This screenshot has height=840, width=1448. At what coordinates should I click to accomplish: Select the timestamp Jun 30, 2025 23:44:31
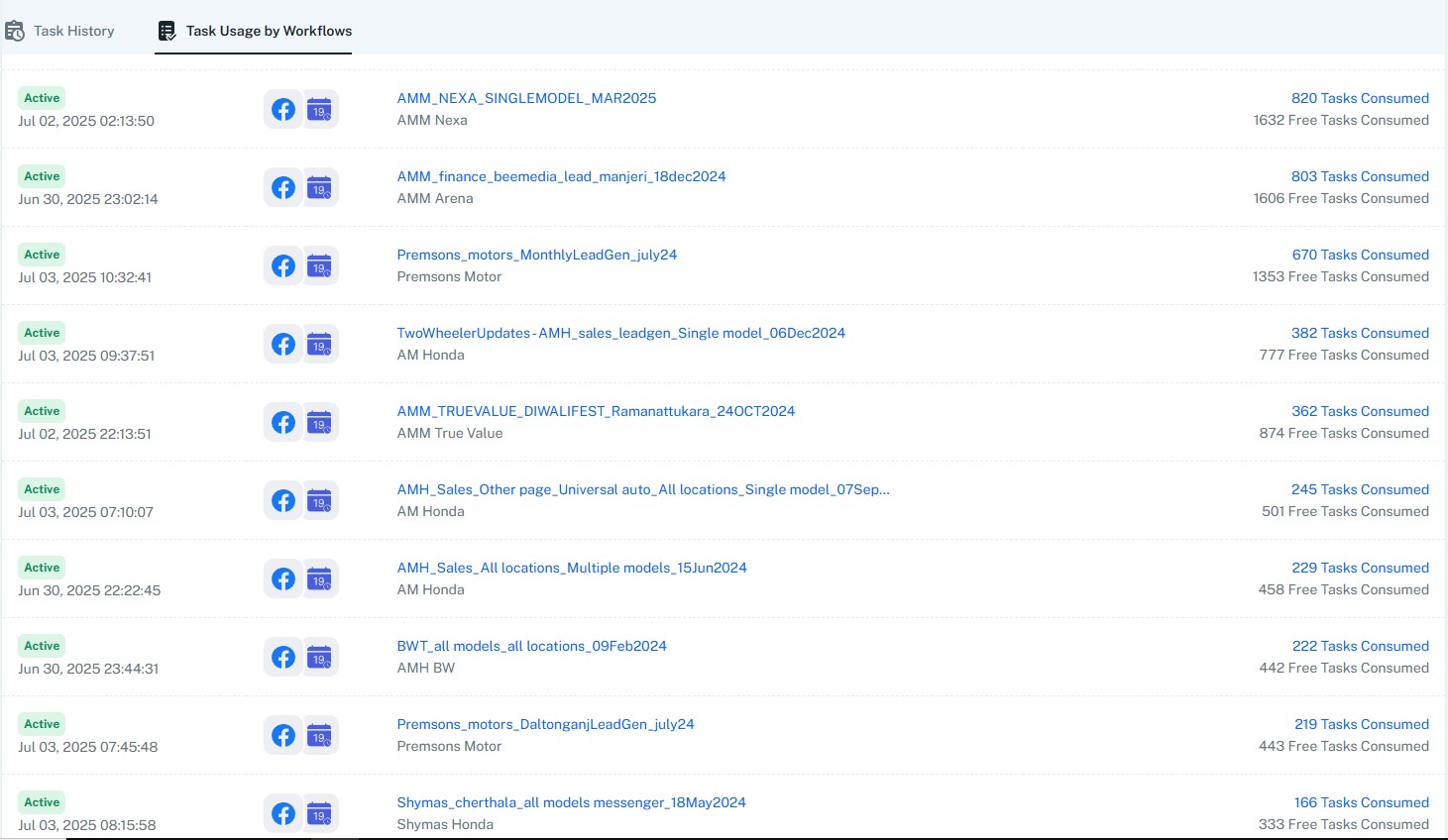88,669
